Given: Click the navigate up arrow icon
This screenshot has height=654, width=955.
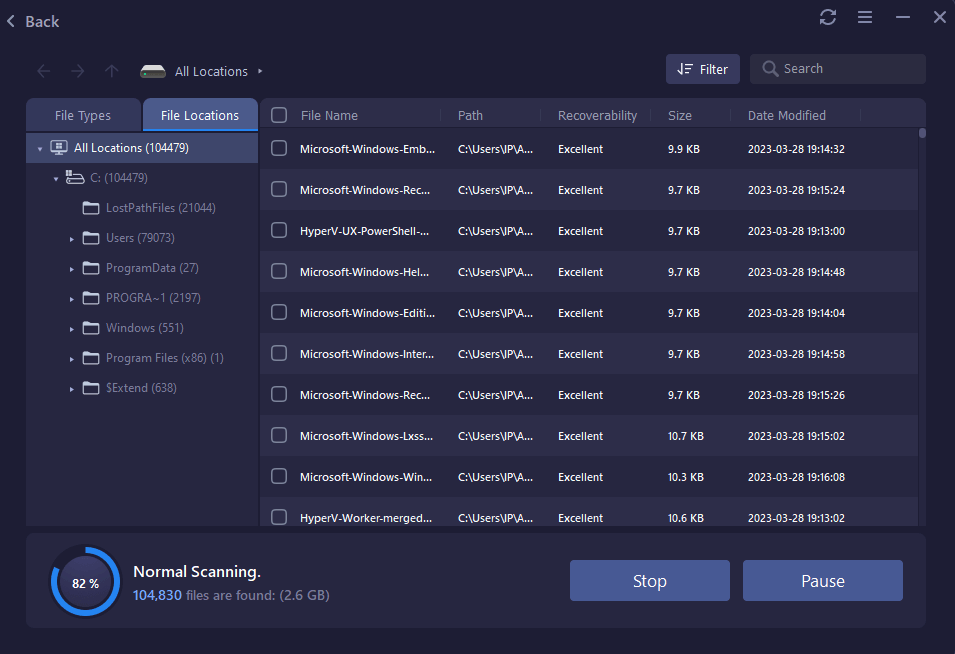Looking at the screenshot, I should (x=111, y=71).
